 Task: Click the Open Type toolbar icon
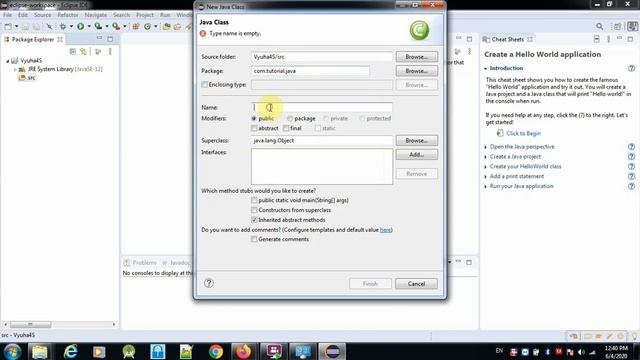pyautogui.click(x=166, y=27)
